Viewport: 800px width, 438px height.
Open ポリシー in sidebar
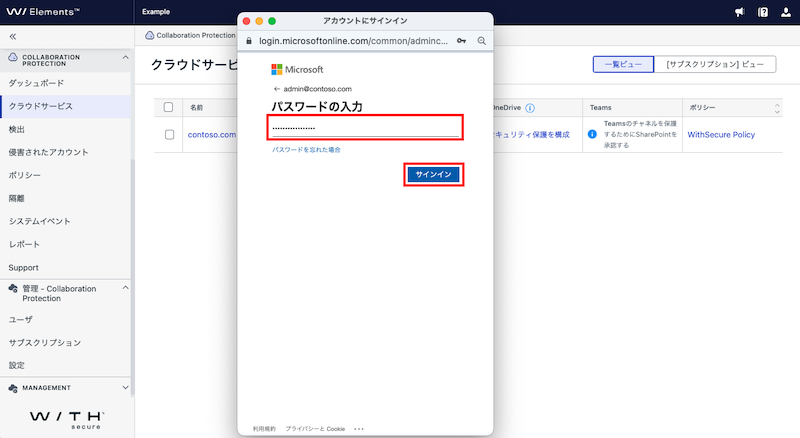65,175
